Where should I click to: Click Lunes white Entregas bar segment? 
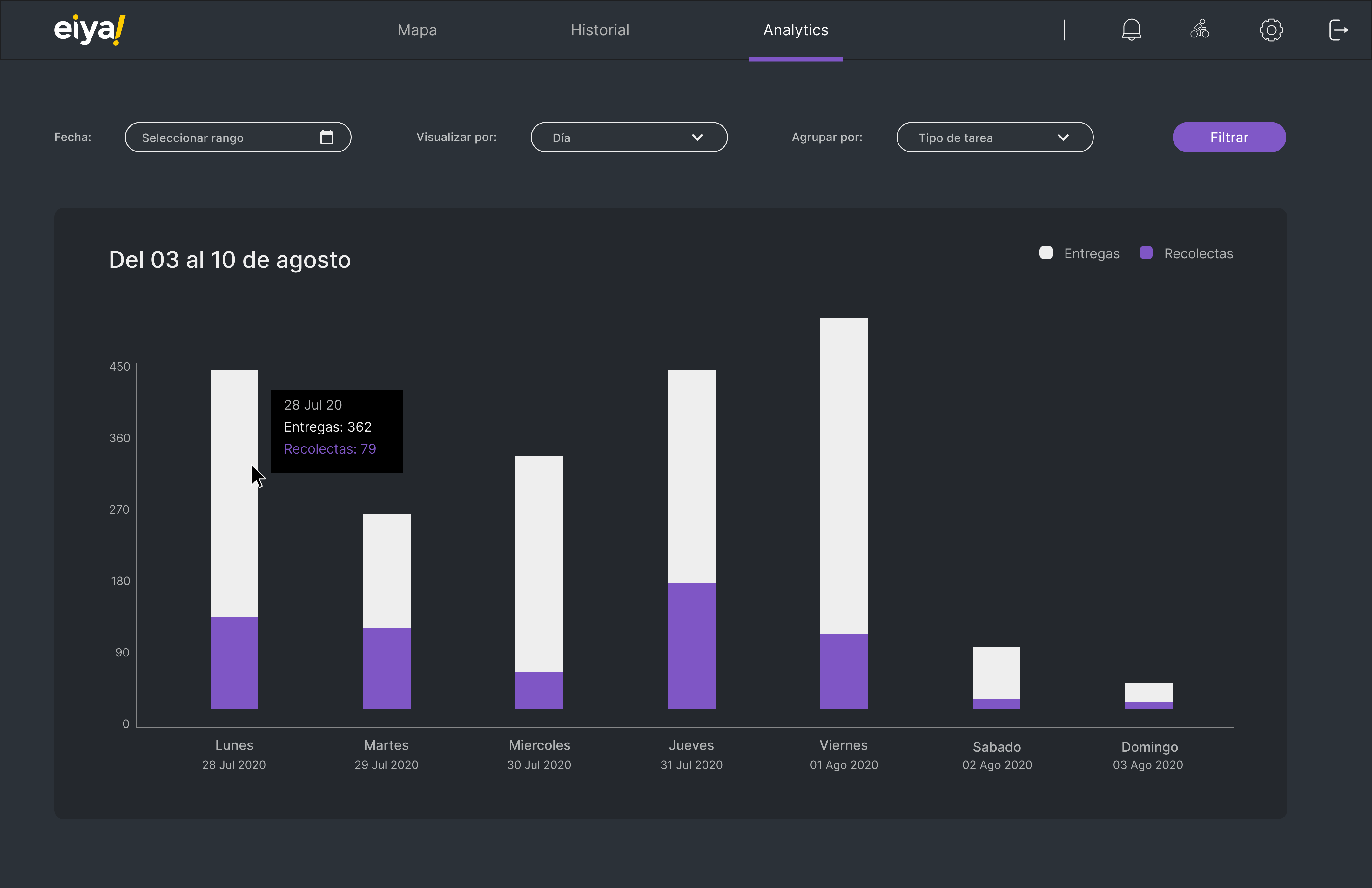coord(234,494)
